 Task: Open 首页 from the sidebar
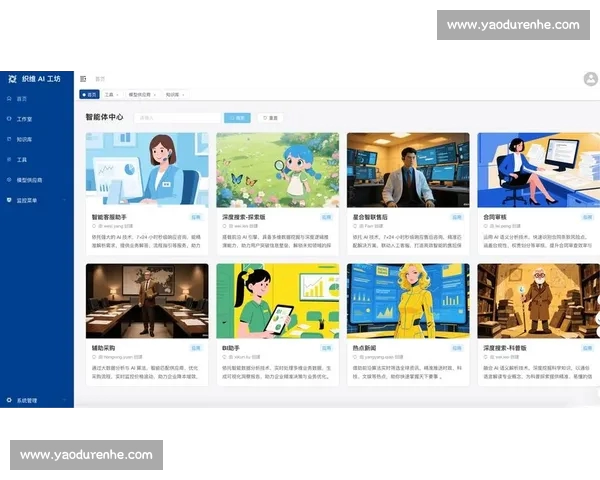(x=22, y=99)
